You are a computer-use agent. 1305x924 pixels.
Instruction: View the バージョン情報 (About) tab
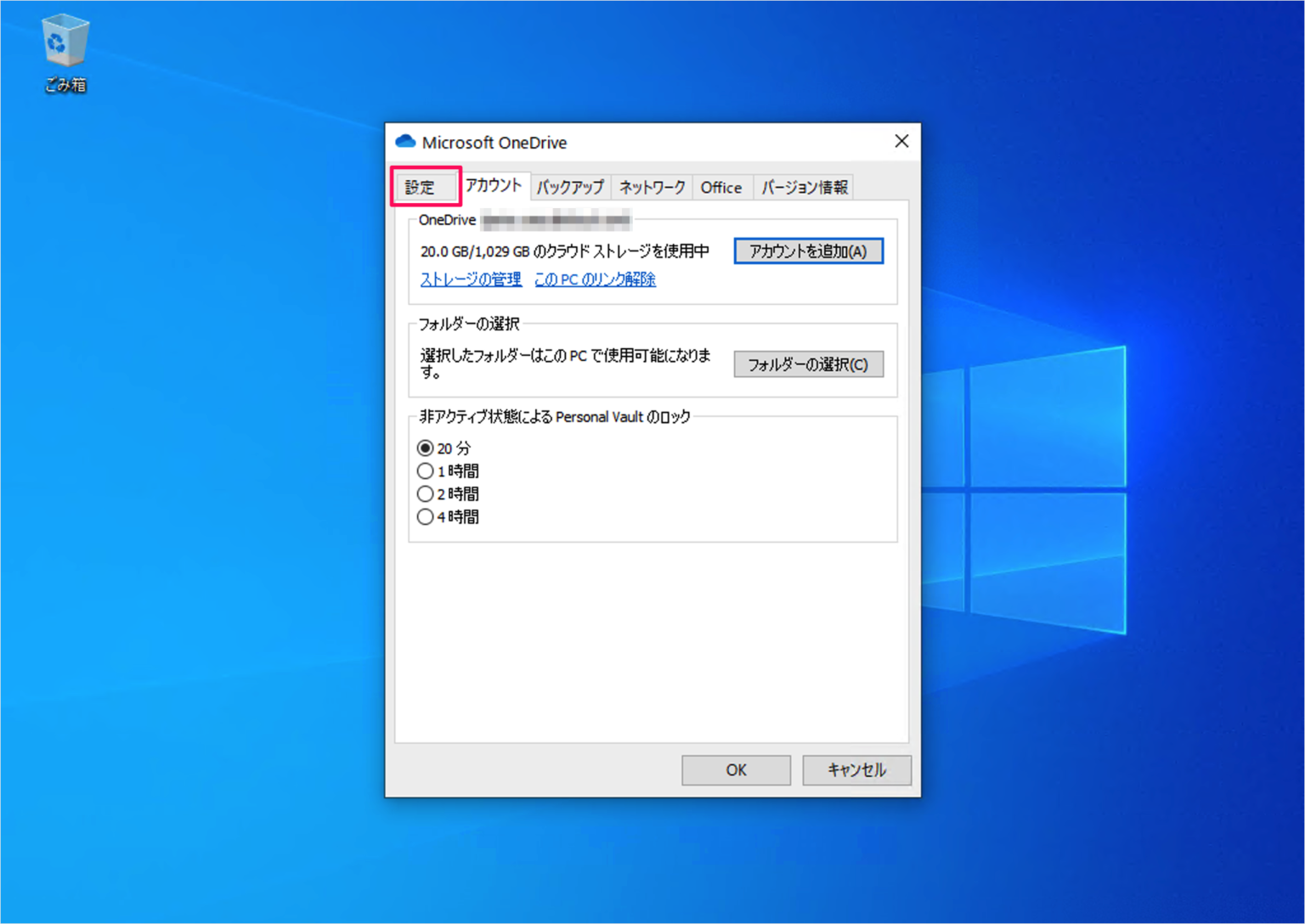pyautogui.click(x=802, y=187)
